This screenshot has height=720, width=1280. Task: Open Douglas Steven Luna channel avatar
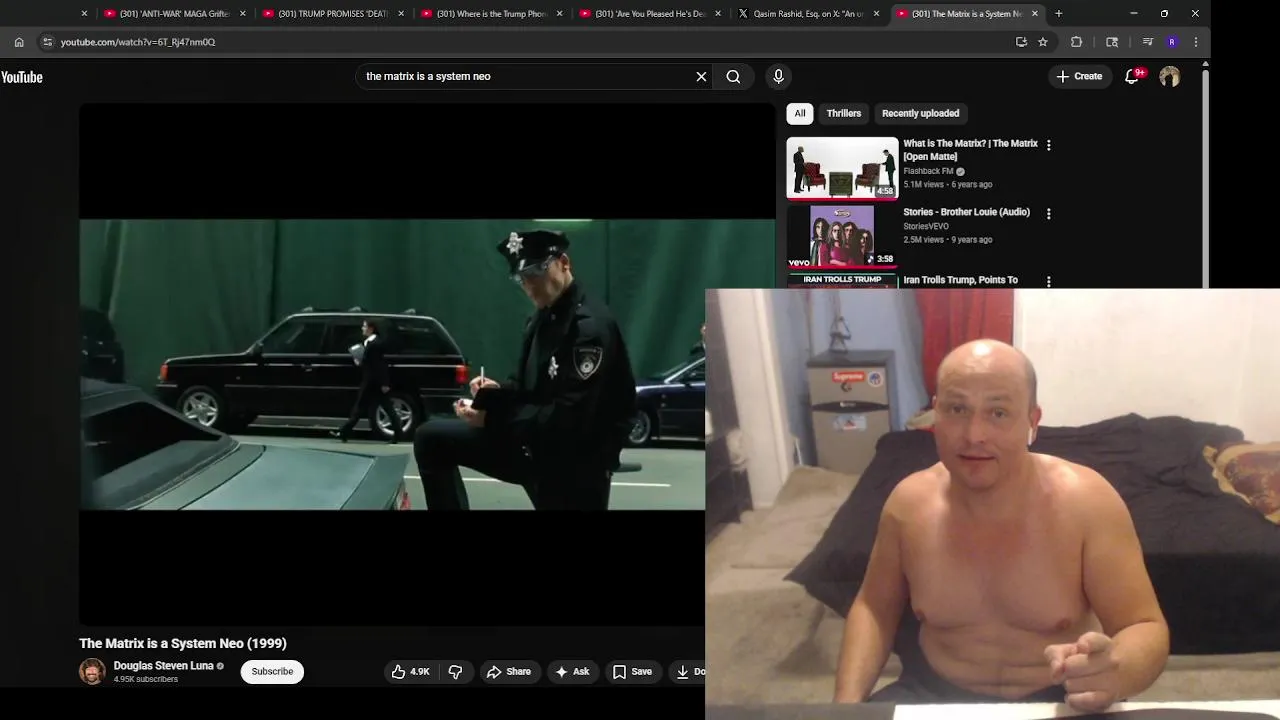92,672
